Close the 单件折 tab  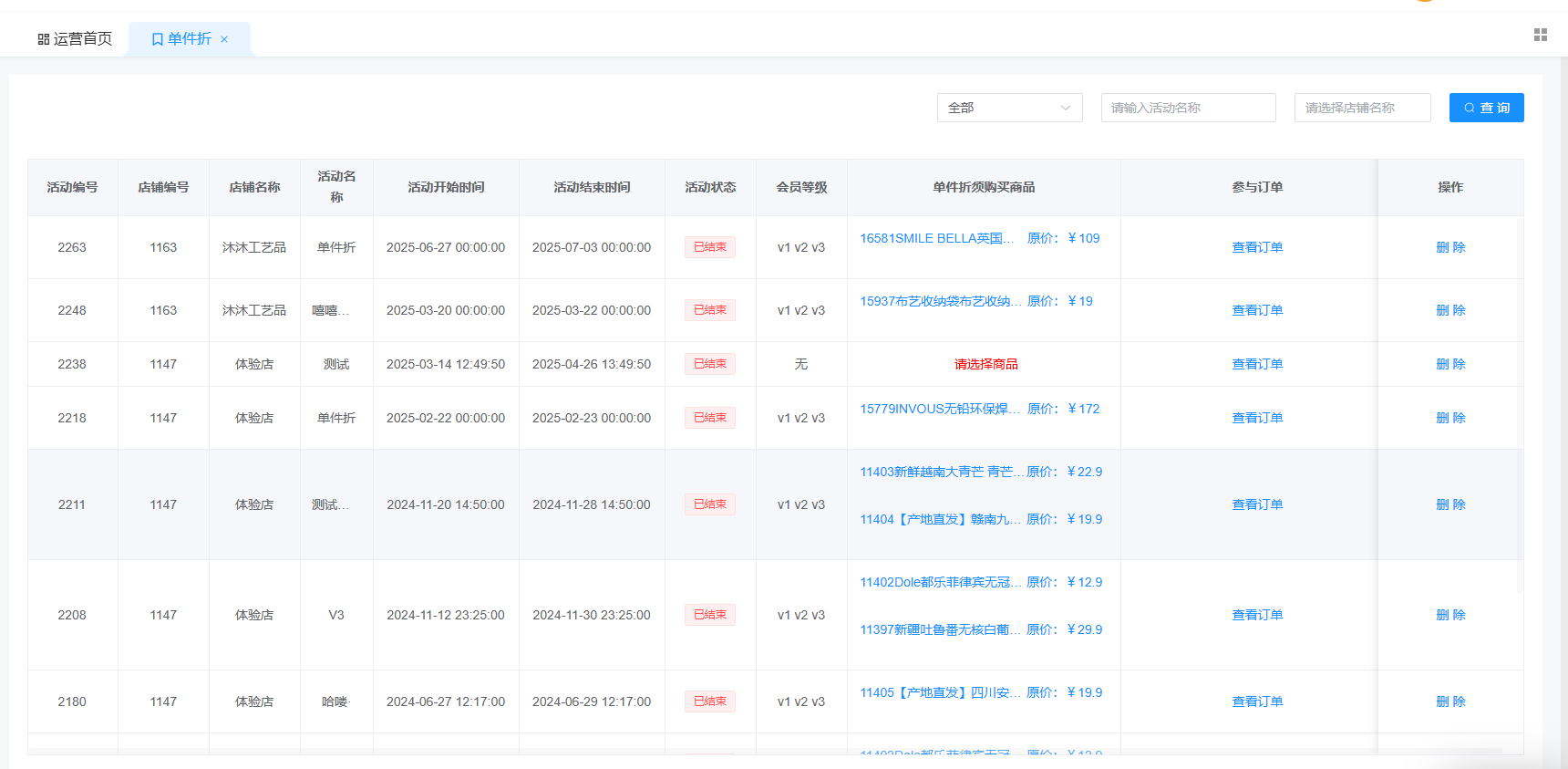224,39
